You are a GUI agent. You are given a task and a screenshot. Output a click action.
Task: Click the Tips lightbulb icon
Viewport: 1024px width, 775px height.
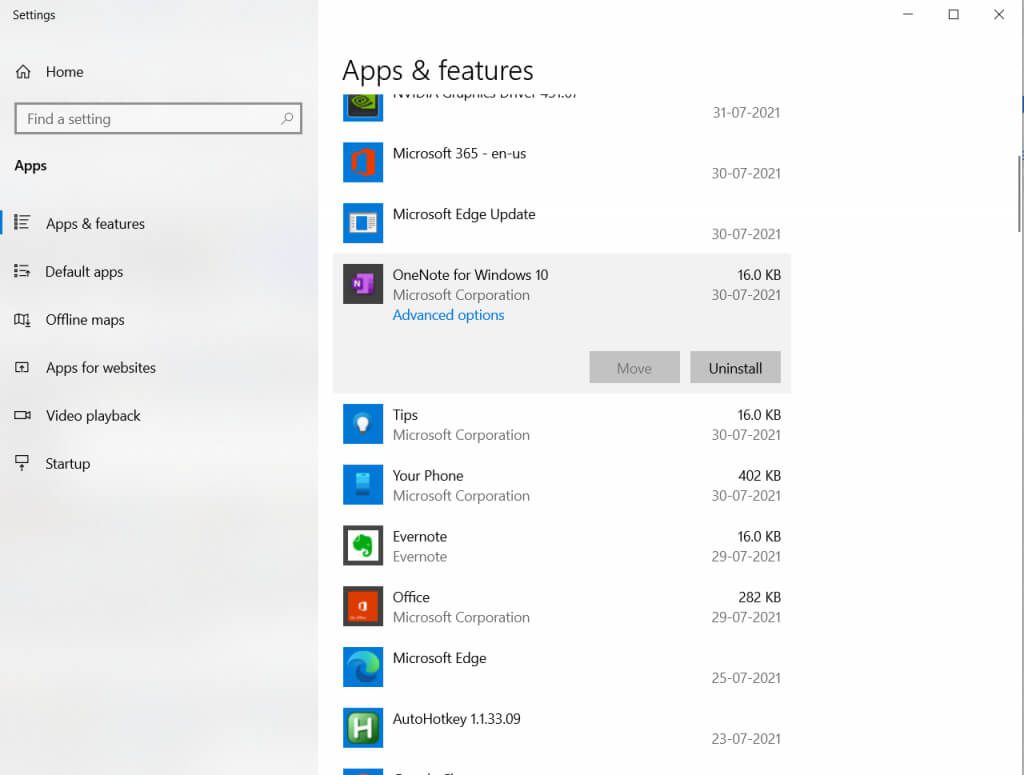coord(362,424)
